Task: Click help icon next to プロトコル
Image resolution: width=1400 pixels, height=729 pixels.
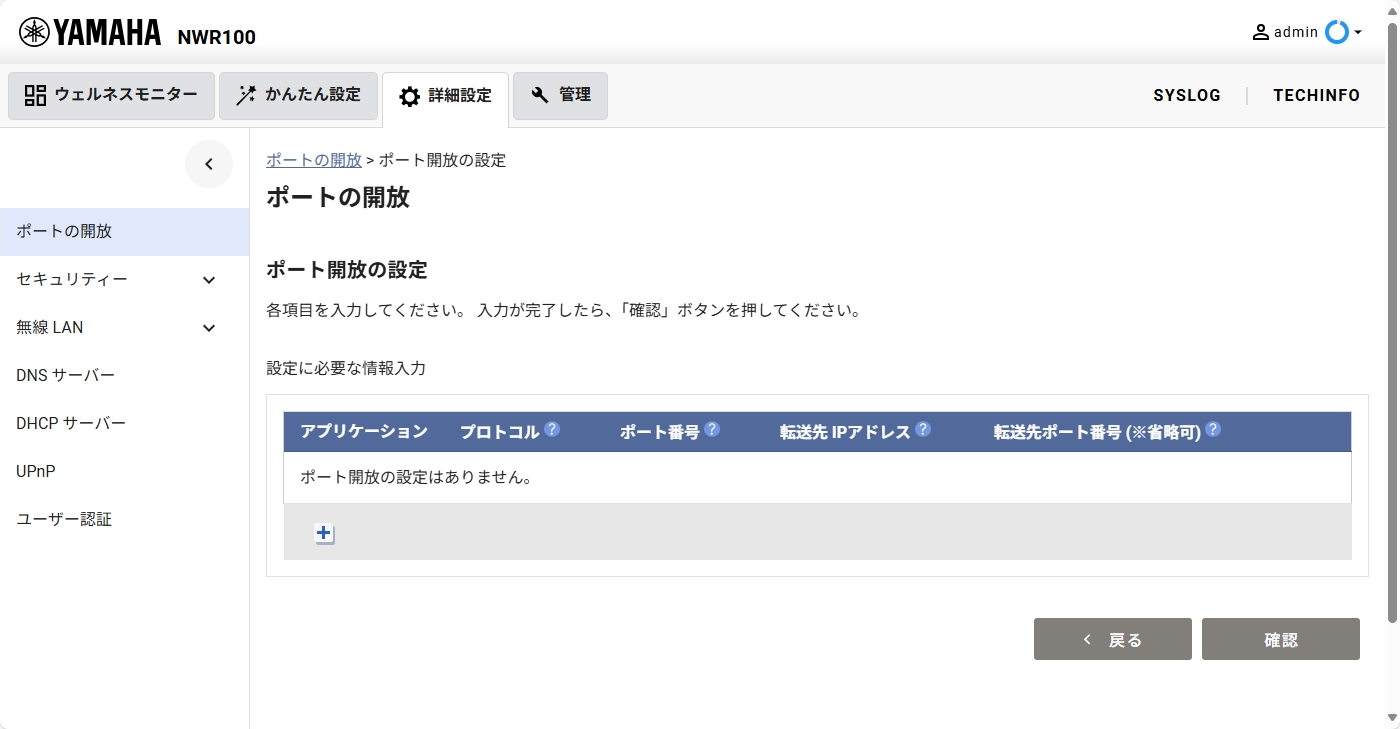Action: (x=552, y=430)
